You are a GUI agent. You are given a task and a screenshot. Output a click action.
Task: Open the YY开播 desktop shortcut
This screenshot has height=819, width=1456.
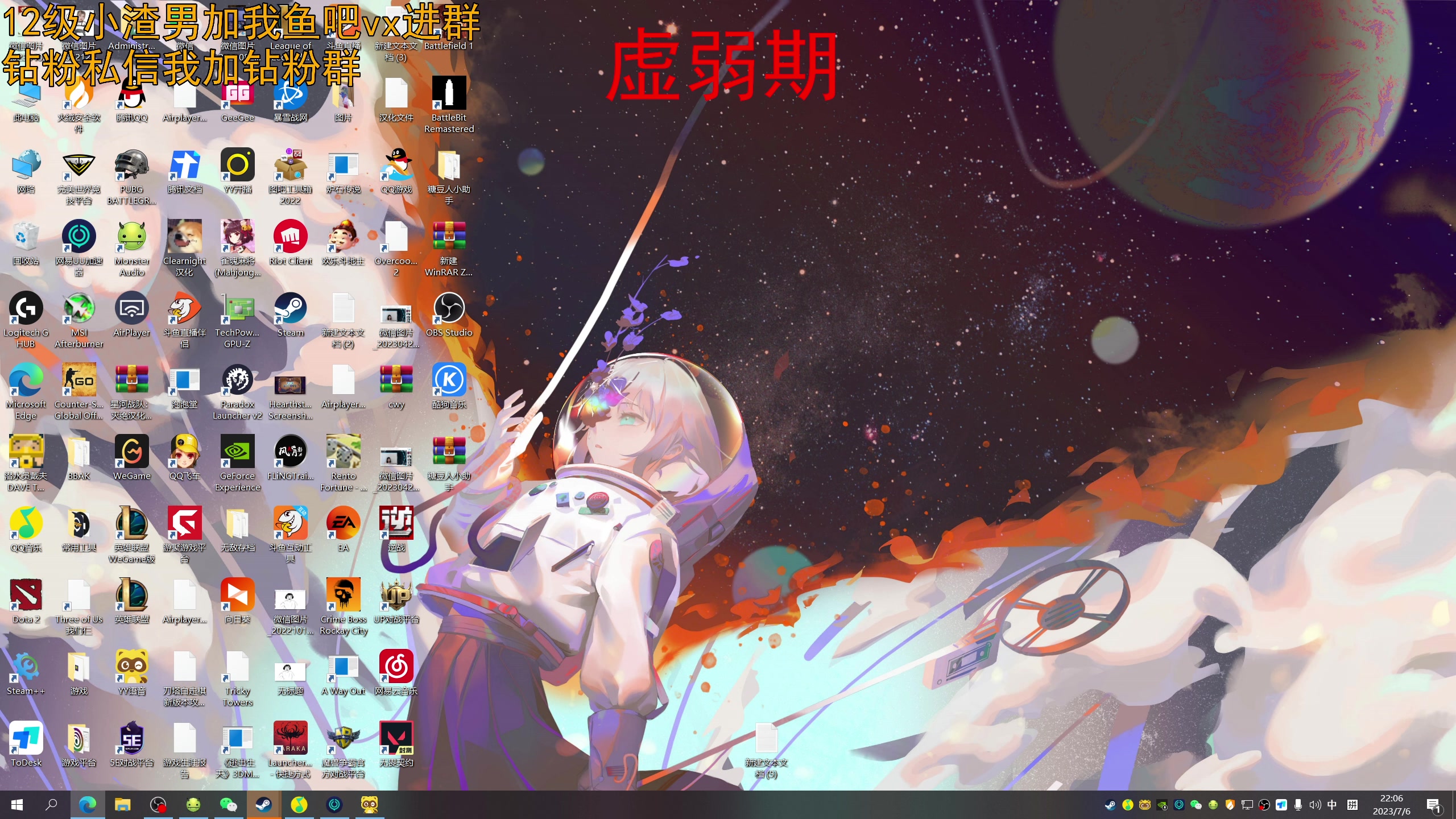(x=238, y=171)
